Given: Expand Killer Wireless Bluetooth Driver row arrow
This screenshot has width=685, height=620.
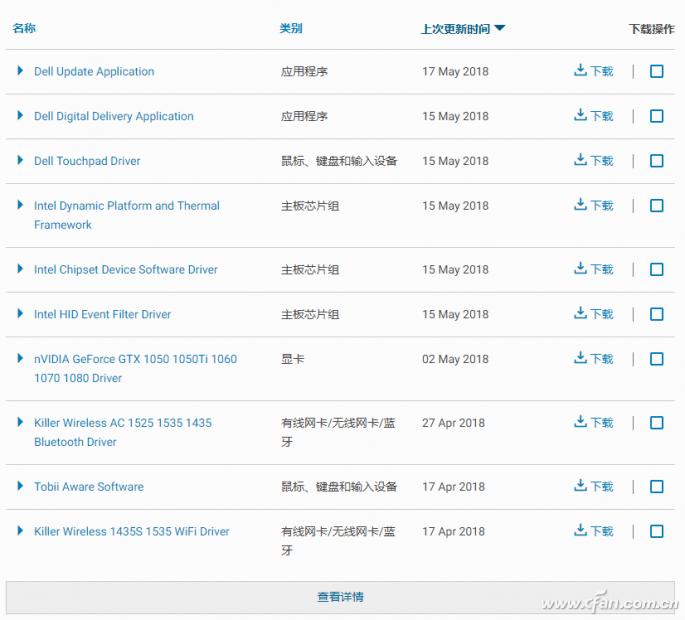Looking at the screenshot, I should tap(20, 422).
